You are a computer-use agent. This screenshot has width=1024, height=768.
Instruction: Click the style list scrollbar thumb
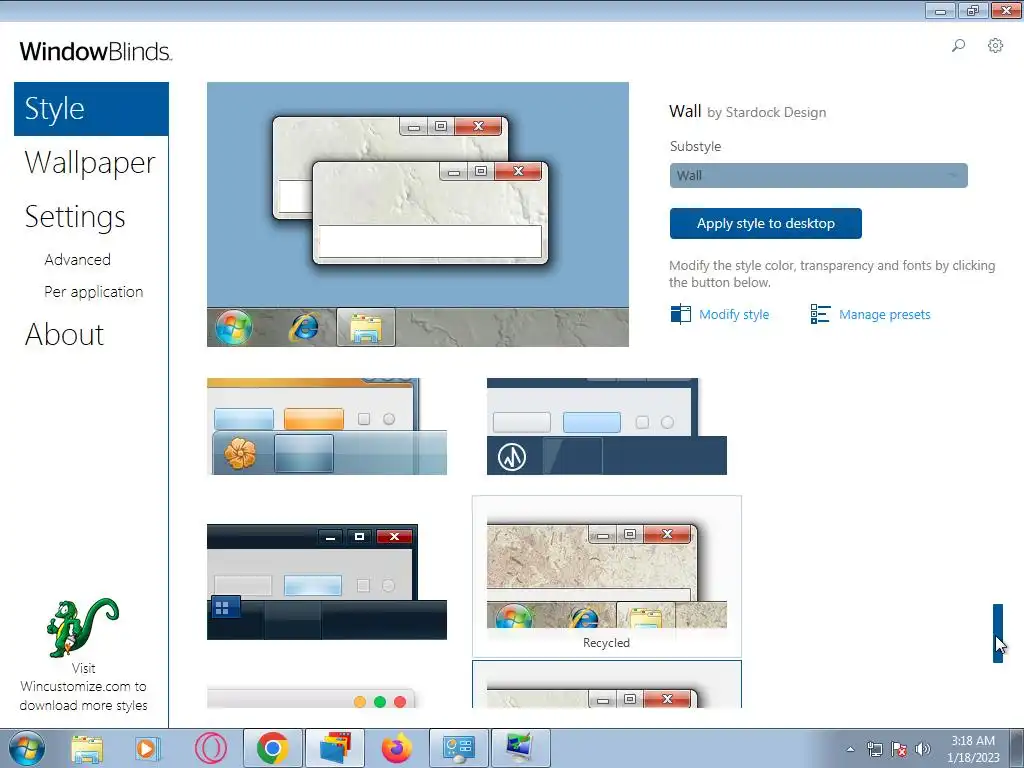pyautogui.click(x=998, y=633)
